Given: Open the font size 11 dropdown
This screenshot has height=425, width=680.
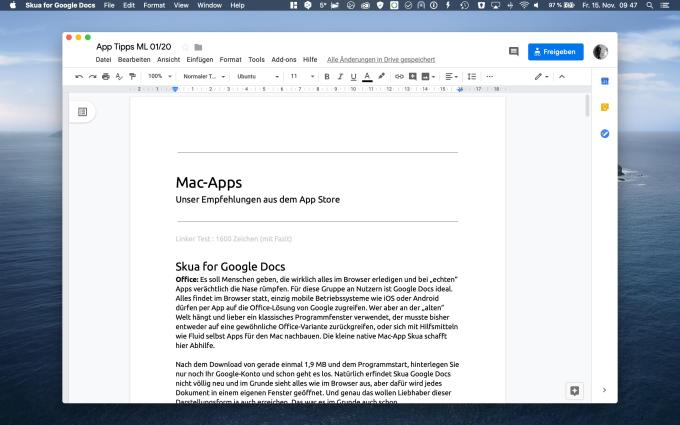Looking at the screenshot, I should [x=302, y=76].
